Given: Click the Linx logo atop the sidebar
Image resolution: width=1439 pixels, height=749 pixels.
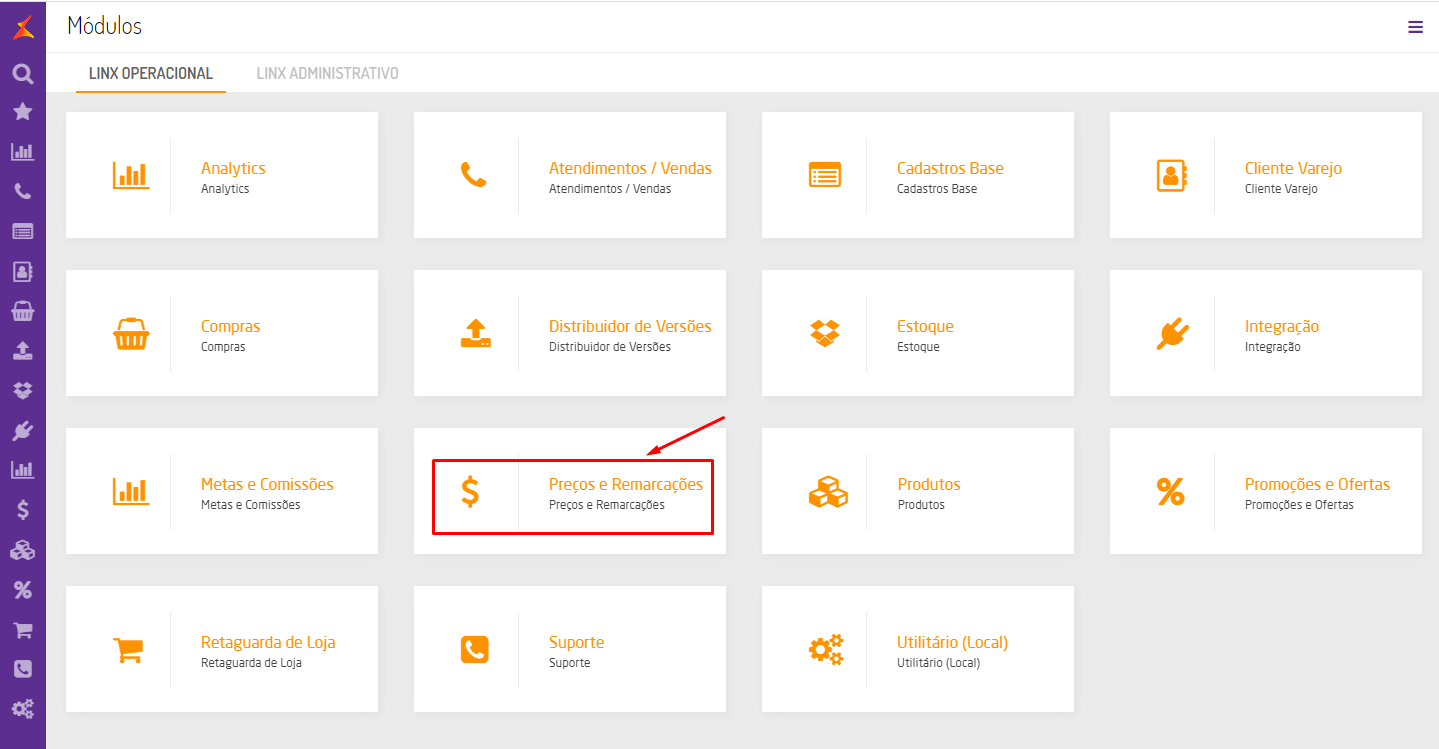Looking at the screenshot, I should 22,27.
